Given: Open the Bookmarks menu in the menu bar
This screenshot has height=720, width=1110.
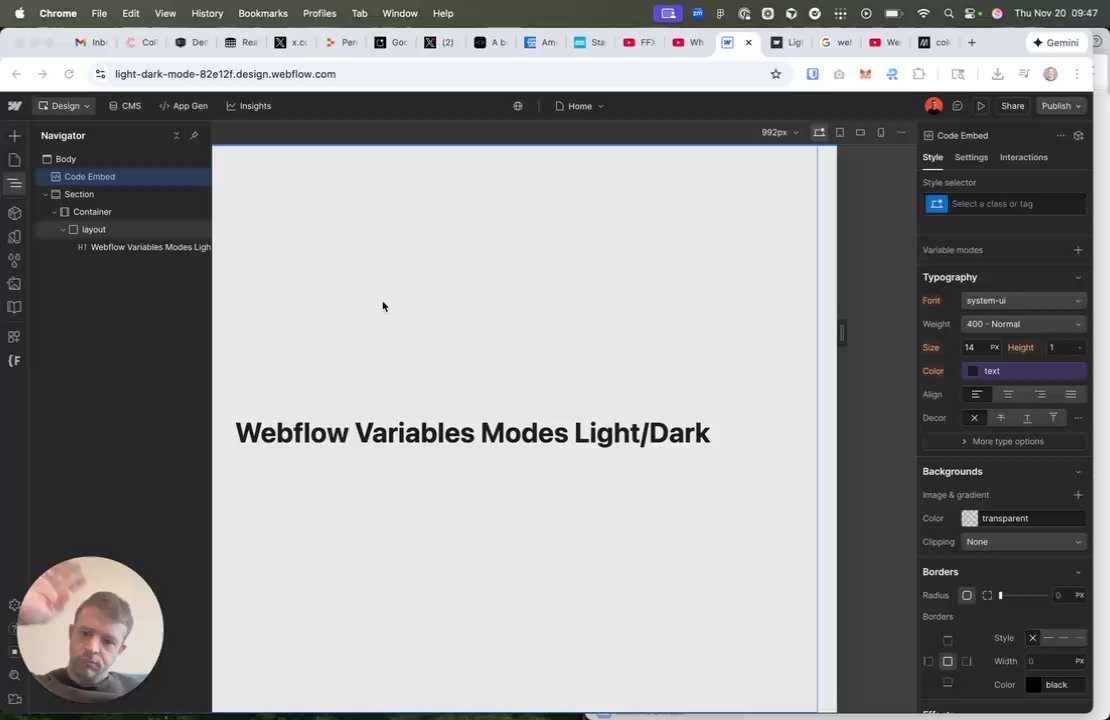Looking at the screenshot, I should click(x=262, y=13).
